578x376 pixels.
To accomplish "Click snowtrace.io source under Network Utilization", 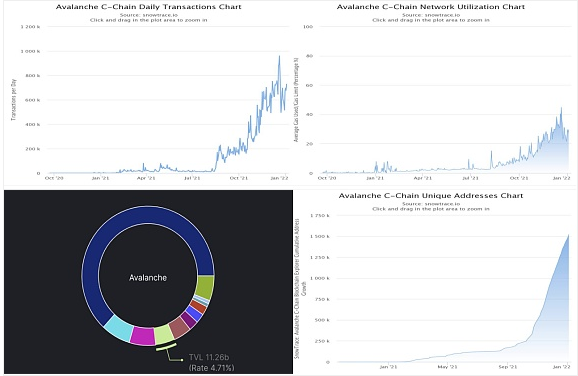I will tap(442, 15).
